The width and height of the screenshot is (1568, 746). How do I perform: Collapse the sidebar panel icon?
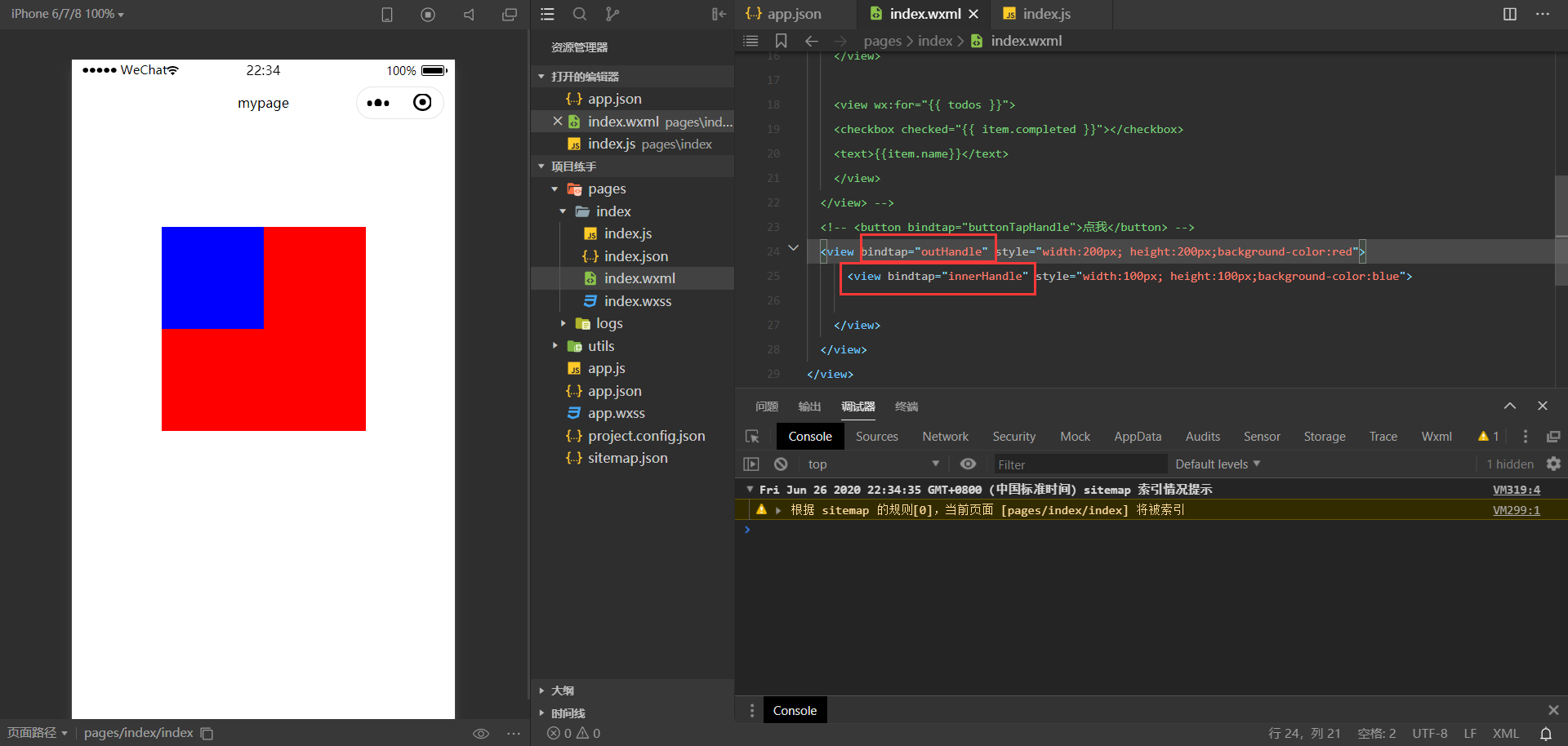point(719,14)
